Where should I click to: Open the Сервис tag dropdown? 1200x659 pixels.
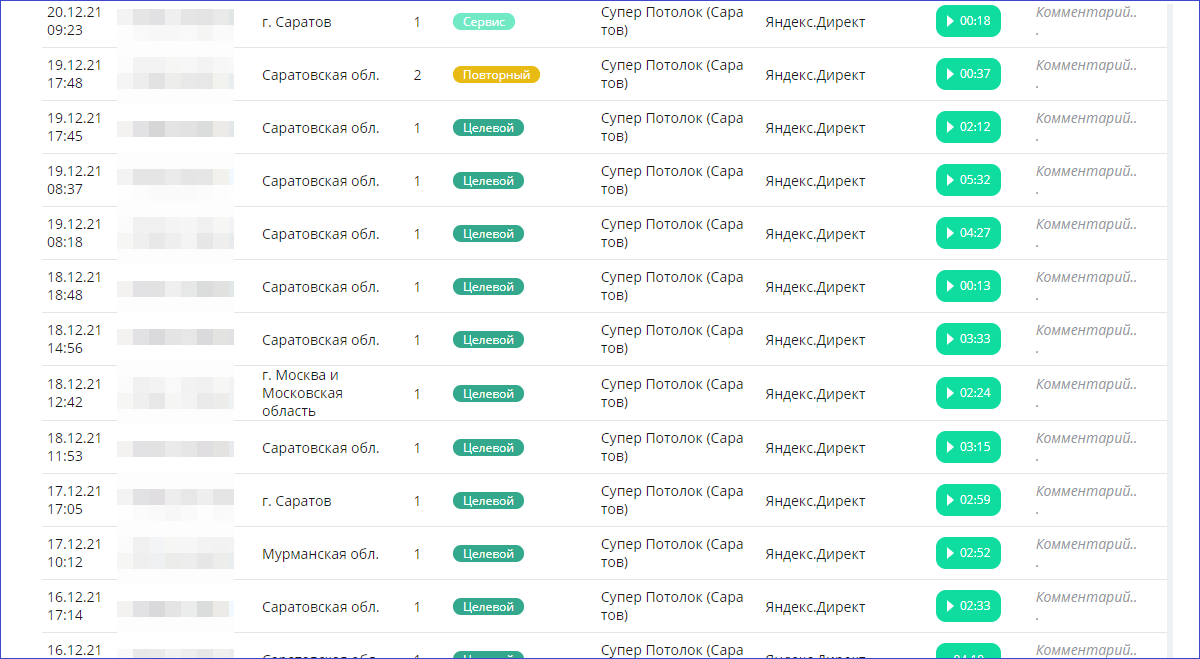pos(484,22)
